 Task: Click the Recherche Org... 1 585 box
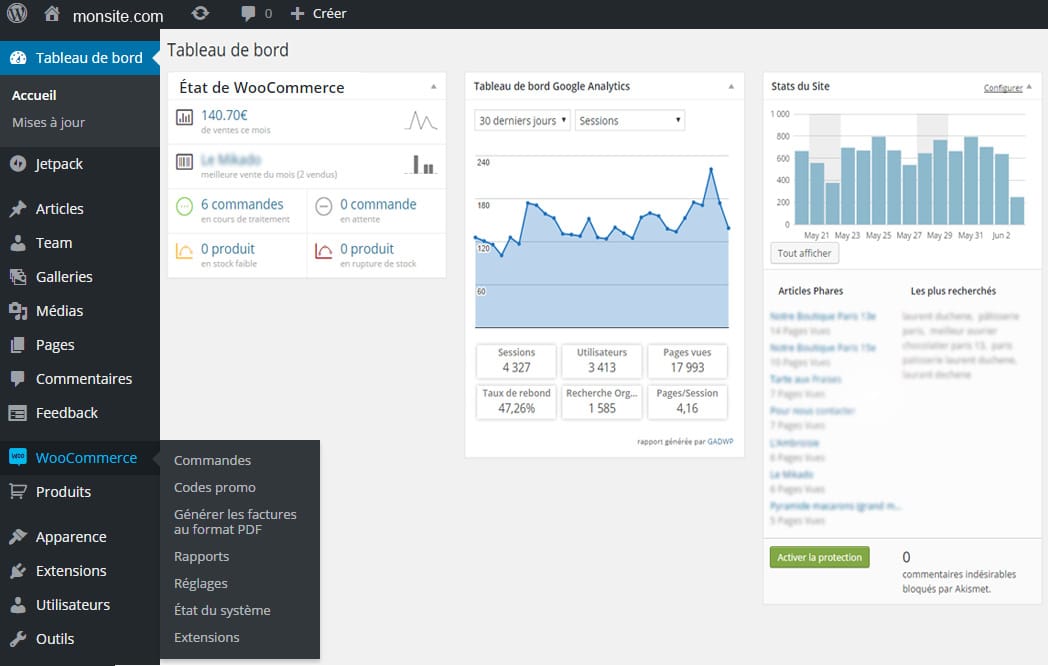[602, 401]
